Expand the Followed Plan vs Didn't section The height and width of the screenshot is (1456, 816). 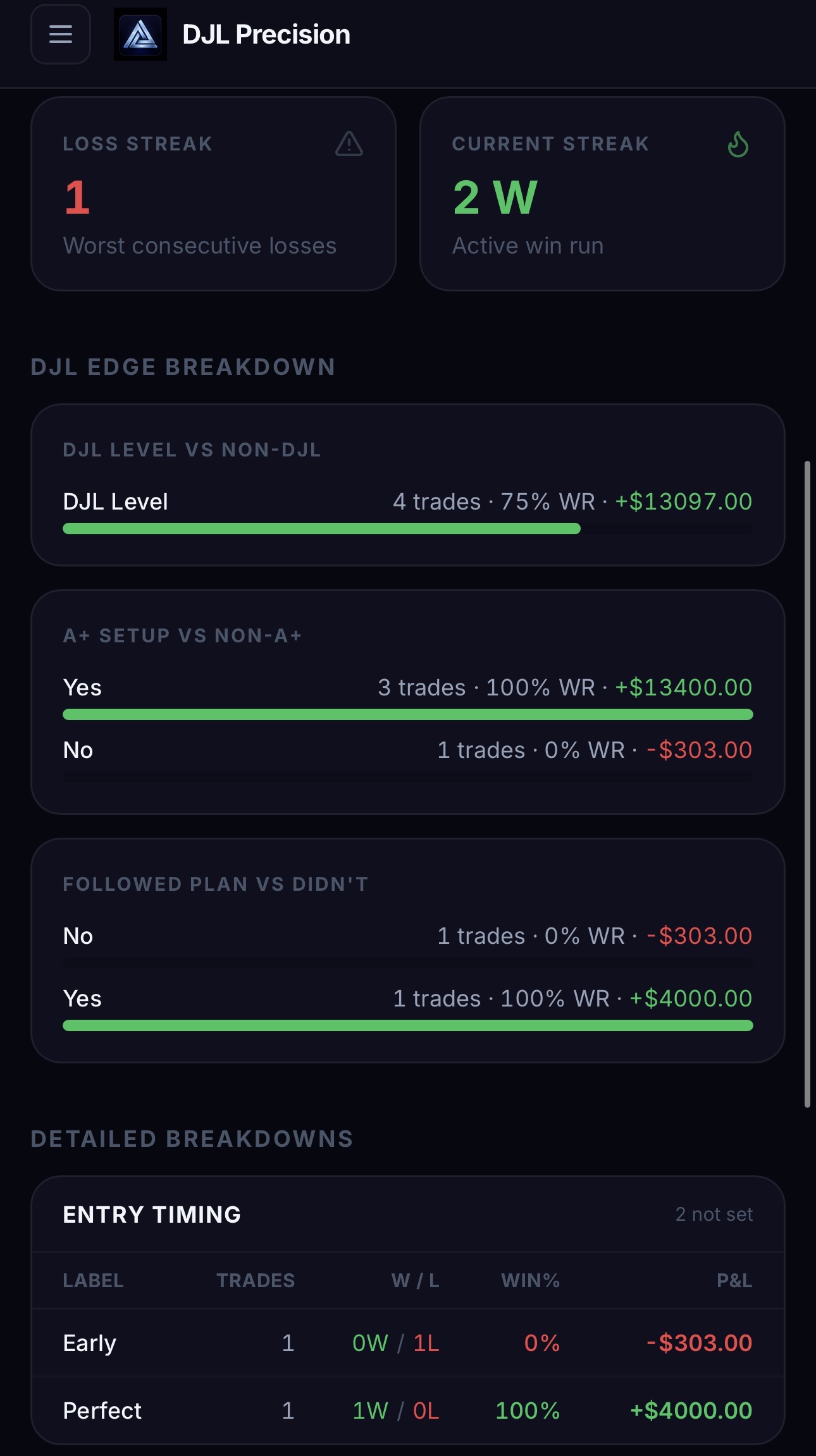coord(408,948)
